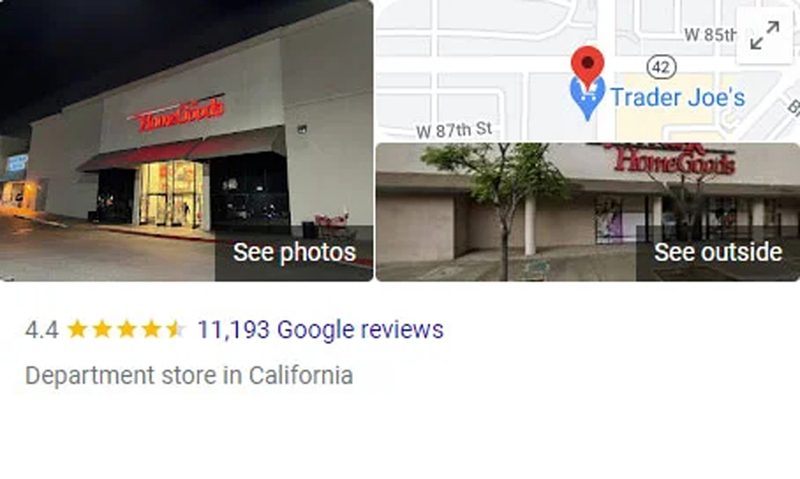Open the 11,193 Google reviews link
The width and height of the screenshot is (800, 479).
click(x=320, y=330)
